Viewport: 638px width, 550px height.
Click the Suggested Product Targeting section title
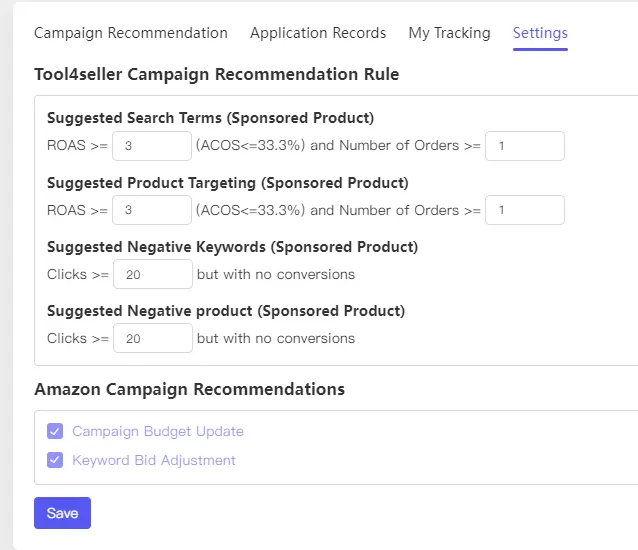point(227,183)
